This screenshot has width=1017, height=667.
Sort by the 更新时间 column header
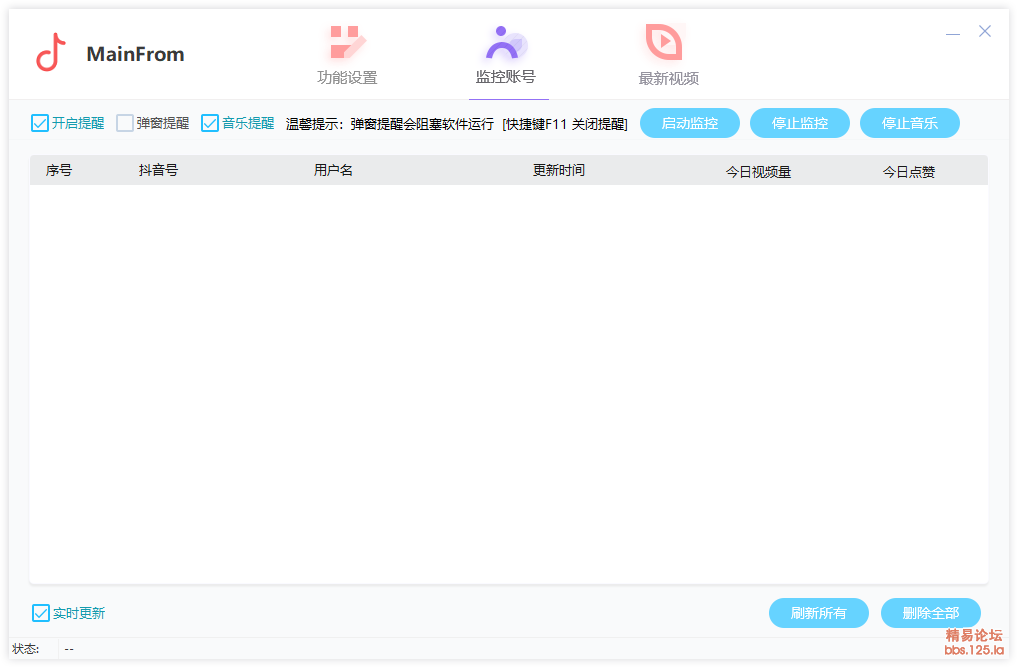pos(559,171)
